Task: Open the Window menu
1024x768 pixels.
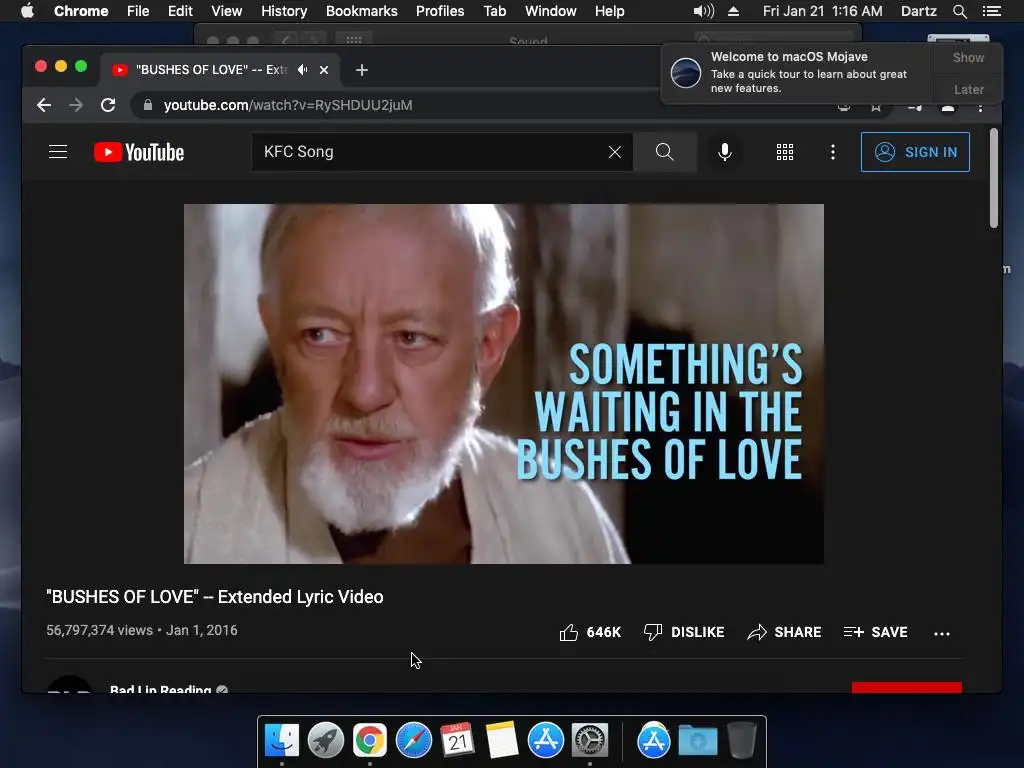Action: point(551,11)
